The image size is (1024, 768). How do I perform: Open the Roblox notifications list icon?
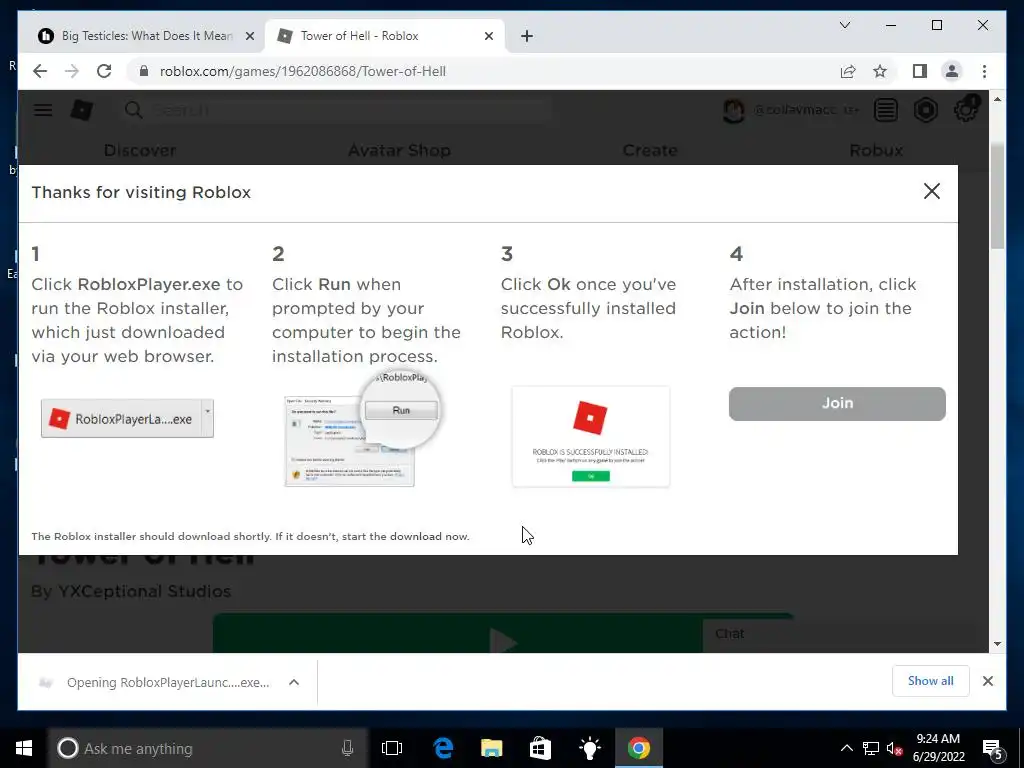(x=886, y=110)
